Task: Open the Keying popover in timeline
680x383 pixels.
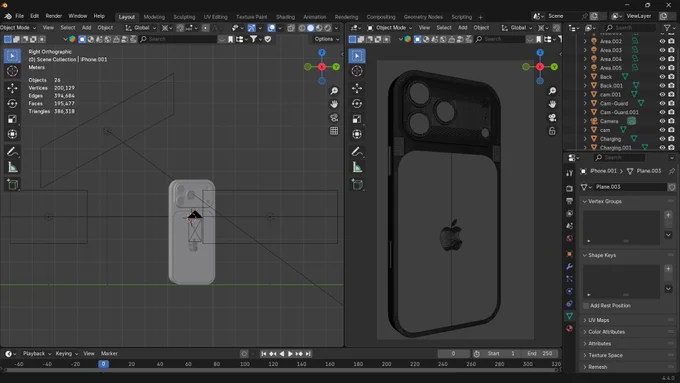Action: 66,354
